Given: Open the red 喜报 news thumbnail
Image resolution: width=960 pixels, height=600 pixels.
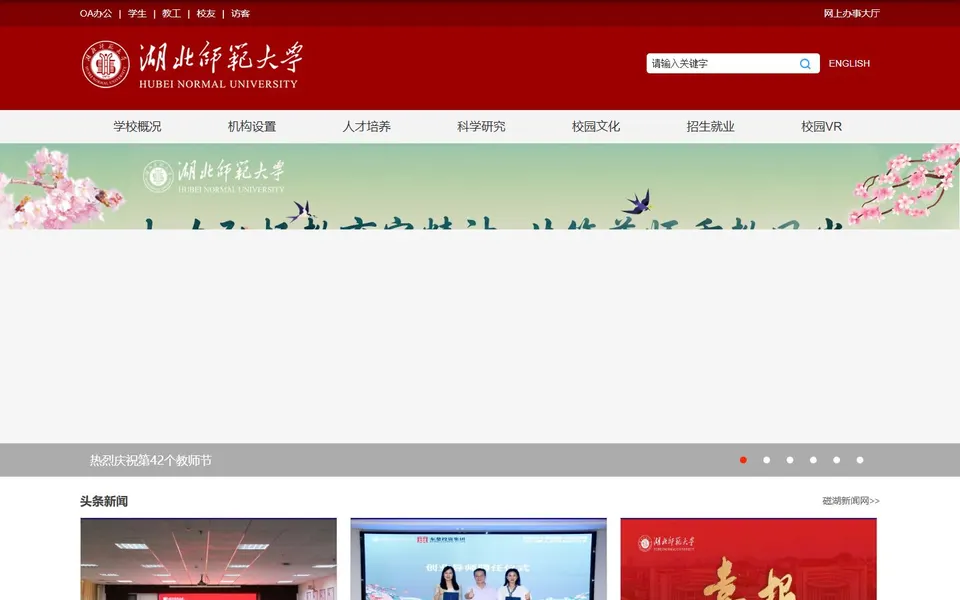Looking at the screenshot, I should click(748, 559).
